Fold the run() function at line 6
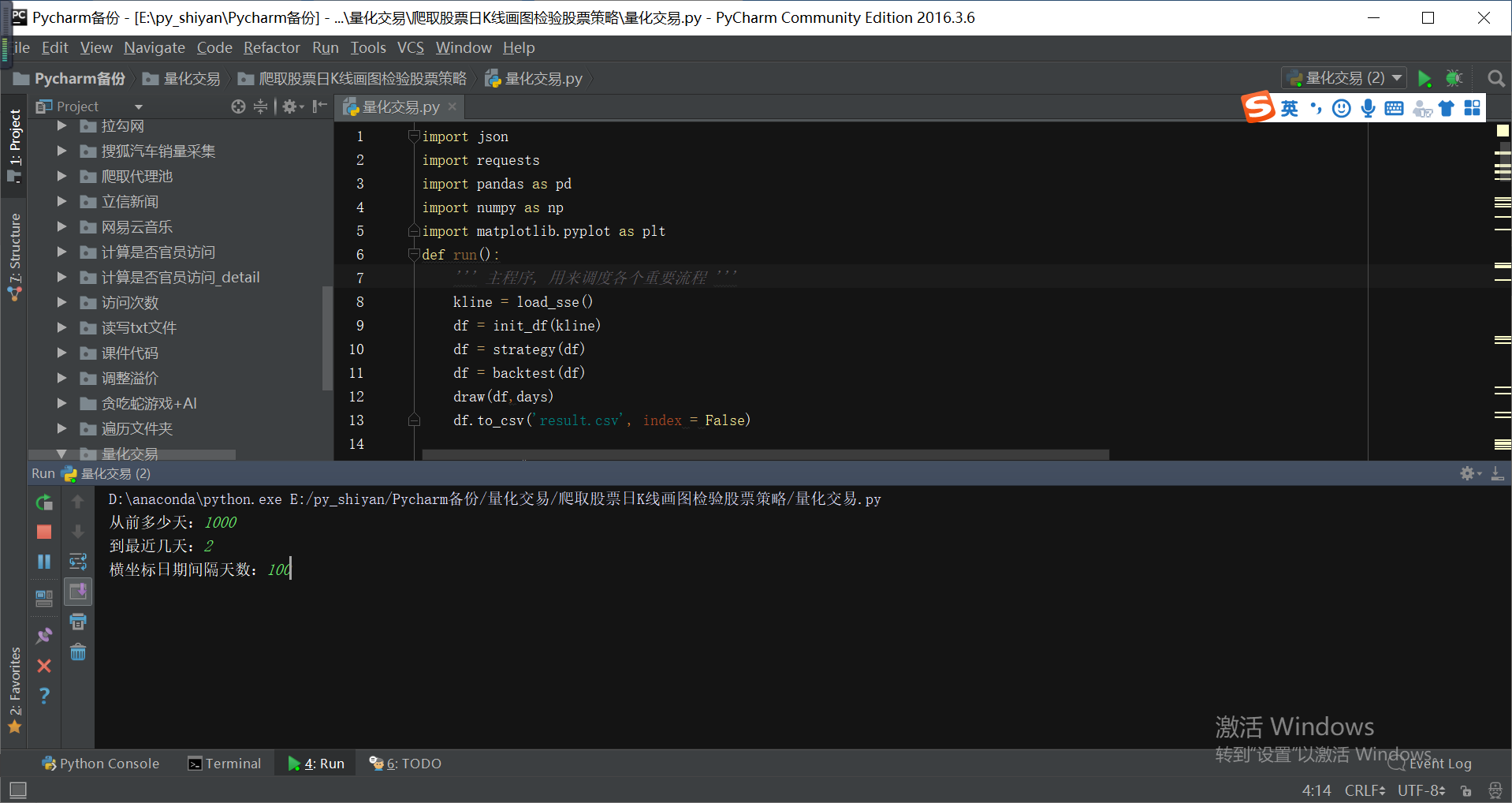Screen dimensions: 1512x803 coord(414,254)
